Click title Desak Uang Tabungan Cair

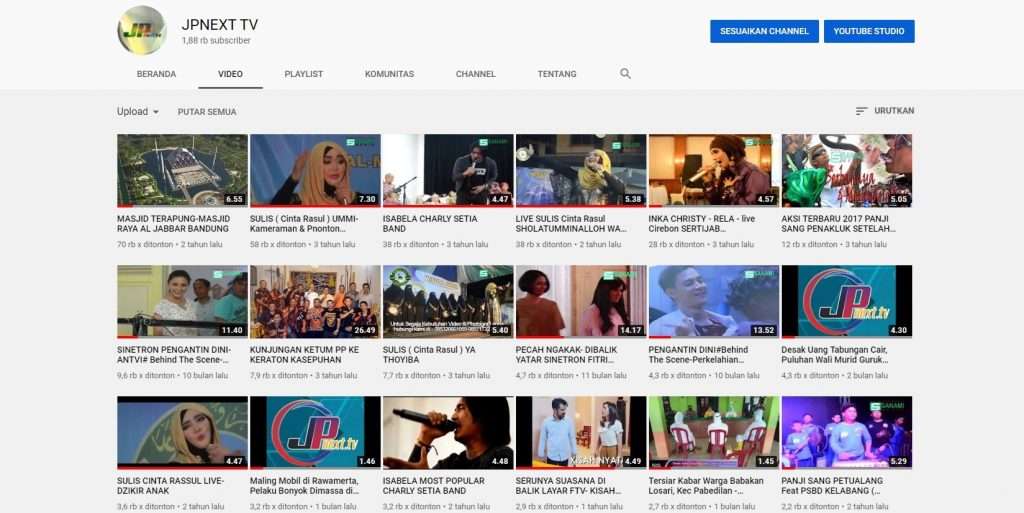835,354
